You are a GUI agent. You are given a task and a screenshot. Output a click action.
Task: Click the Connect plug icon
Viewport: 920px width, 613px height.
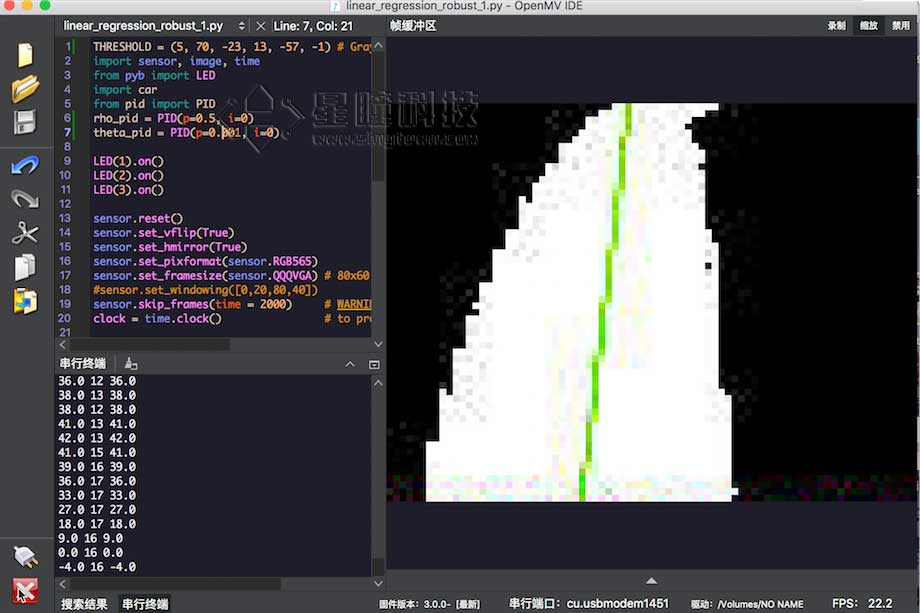[25, 556]
